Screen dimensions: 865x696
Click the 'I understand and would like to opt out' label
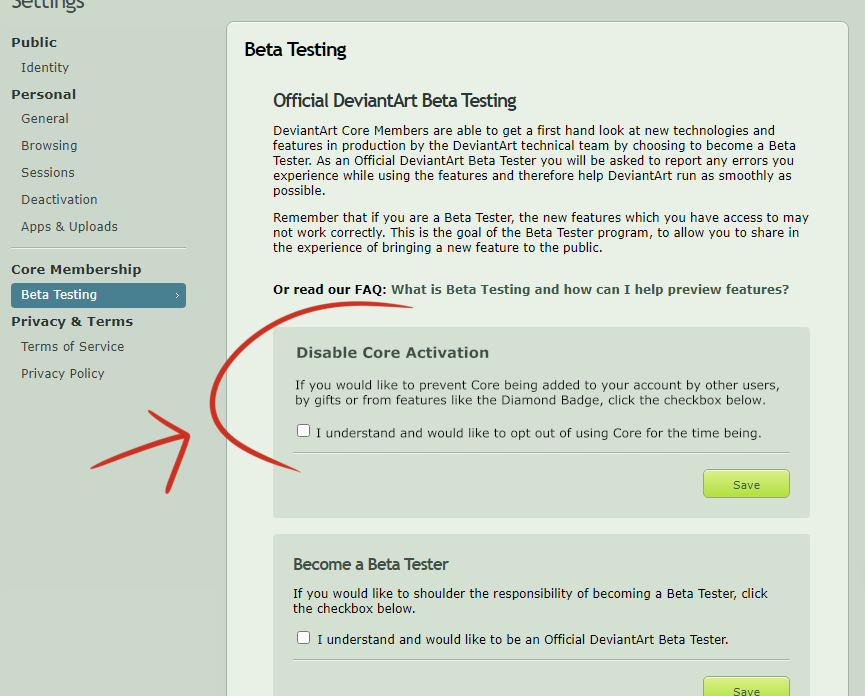(538, 433)
